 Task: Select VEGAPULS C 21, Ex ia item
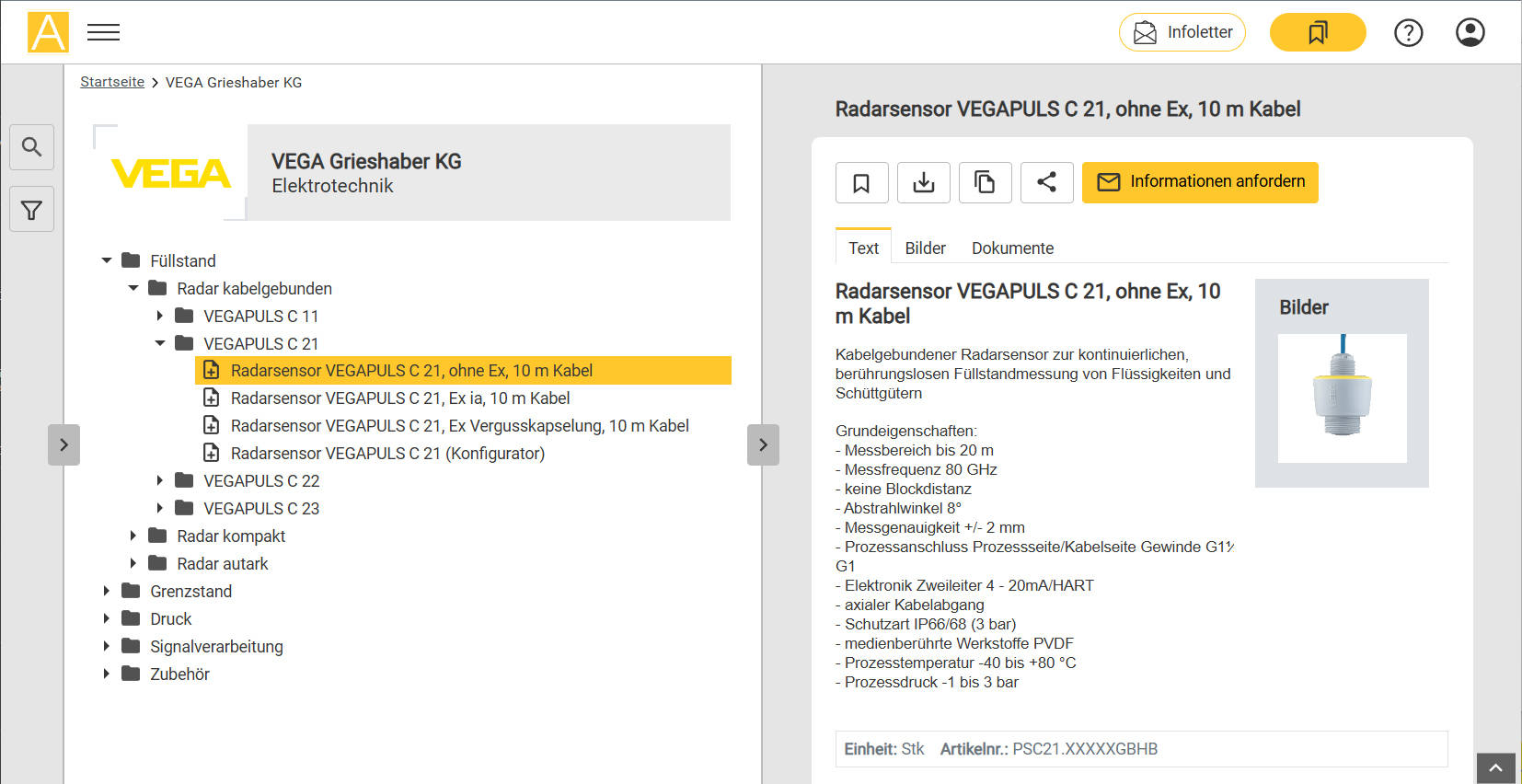click(400, 398)
